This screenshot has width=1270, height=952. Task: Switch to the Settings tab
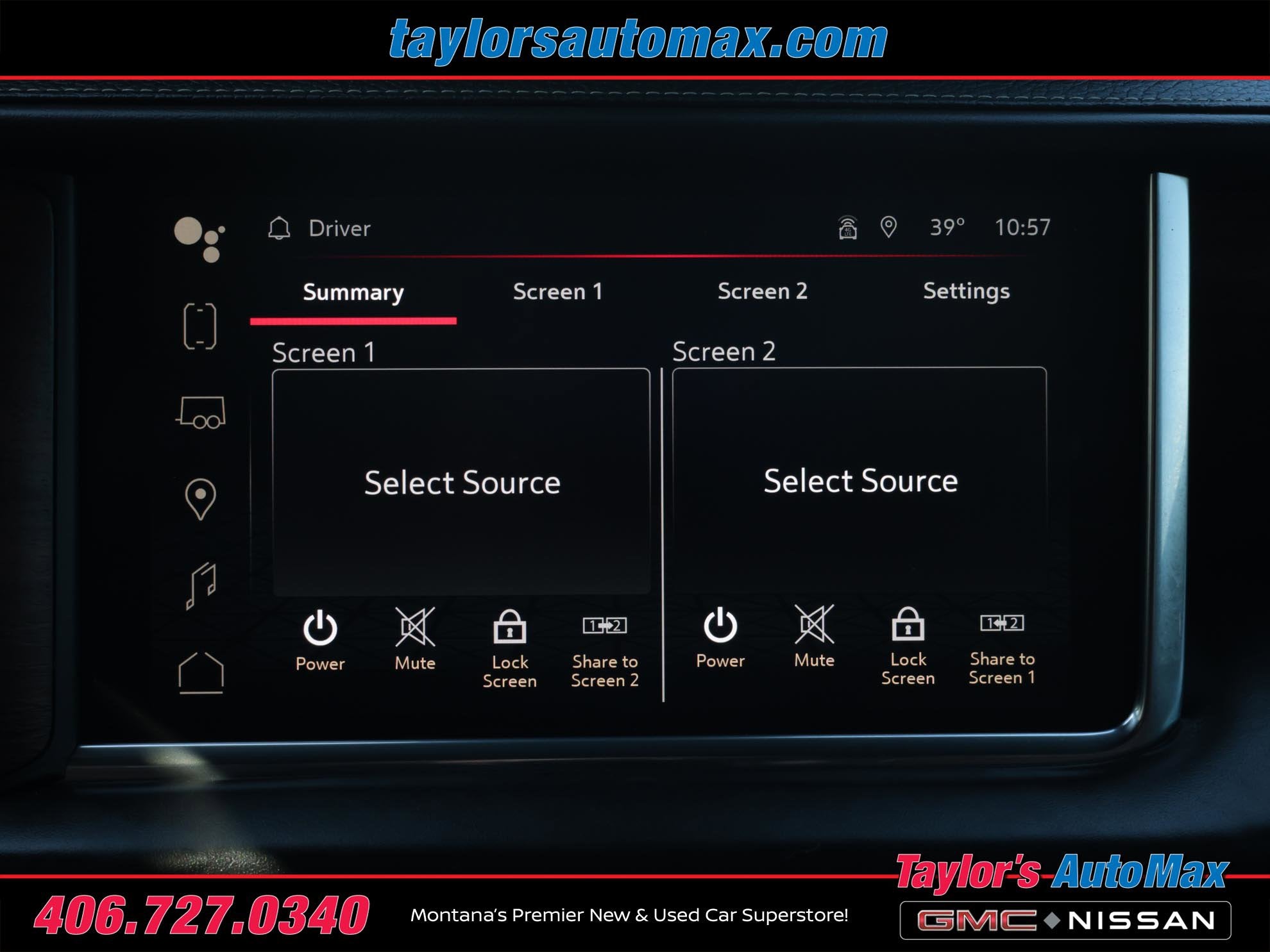click(966, 291)
